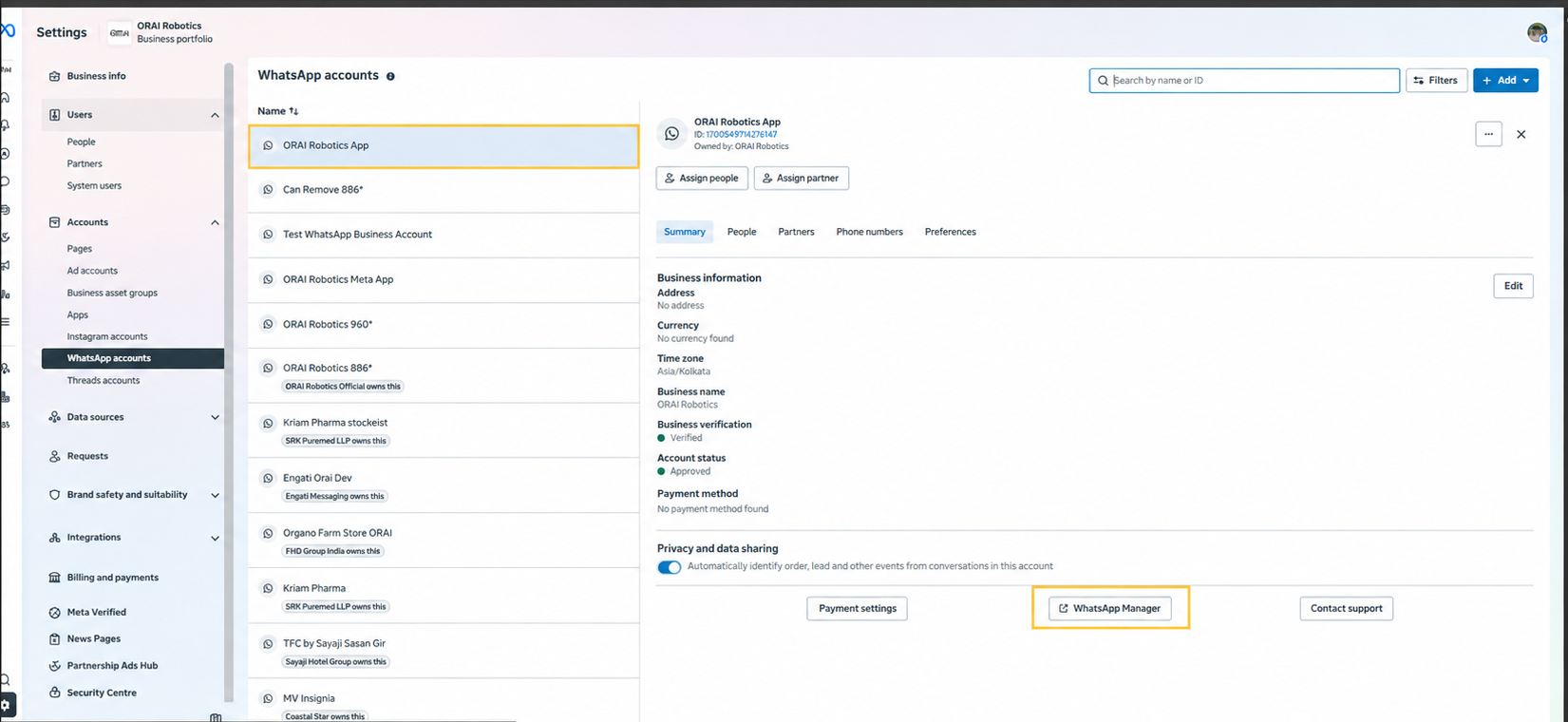Go to Partners under Users in sidebar
1568x722 pixels.
(85, 163)
